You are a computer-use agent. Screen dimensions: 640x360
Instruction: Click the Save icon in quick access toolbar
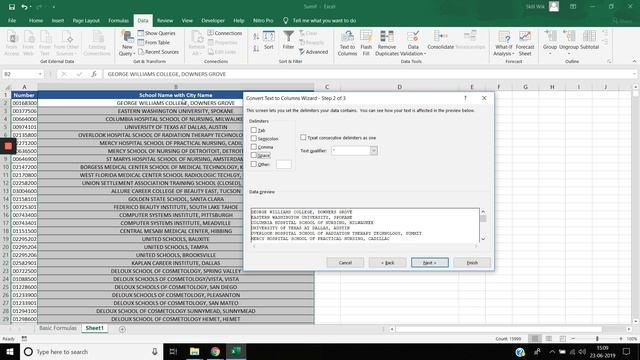[11, 7]
